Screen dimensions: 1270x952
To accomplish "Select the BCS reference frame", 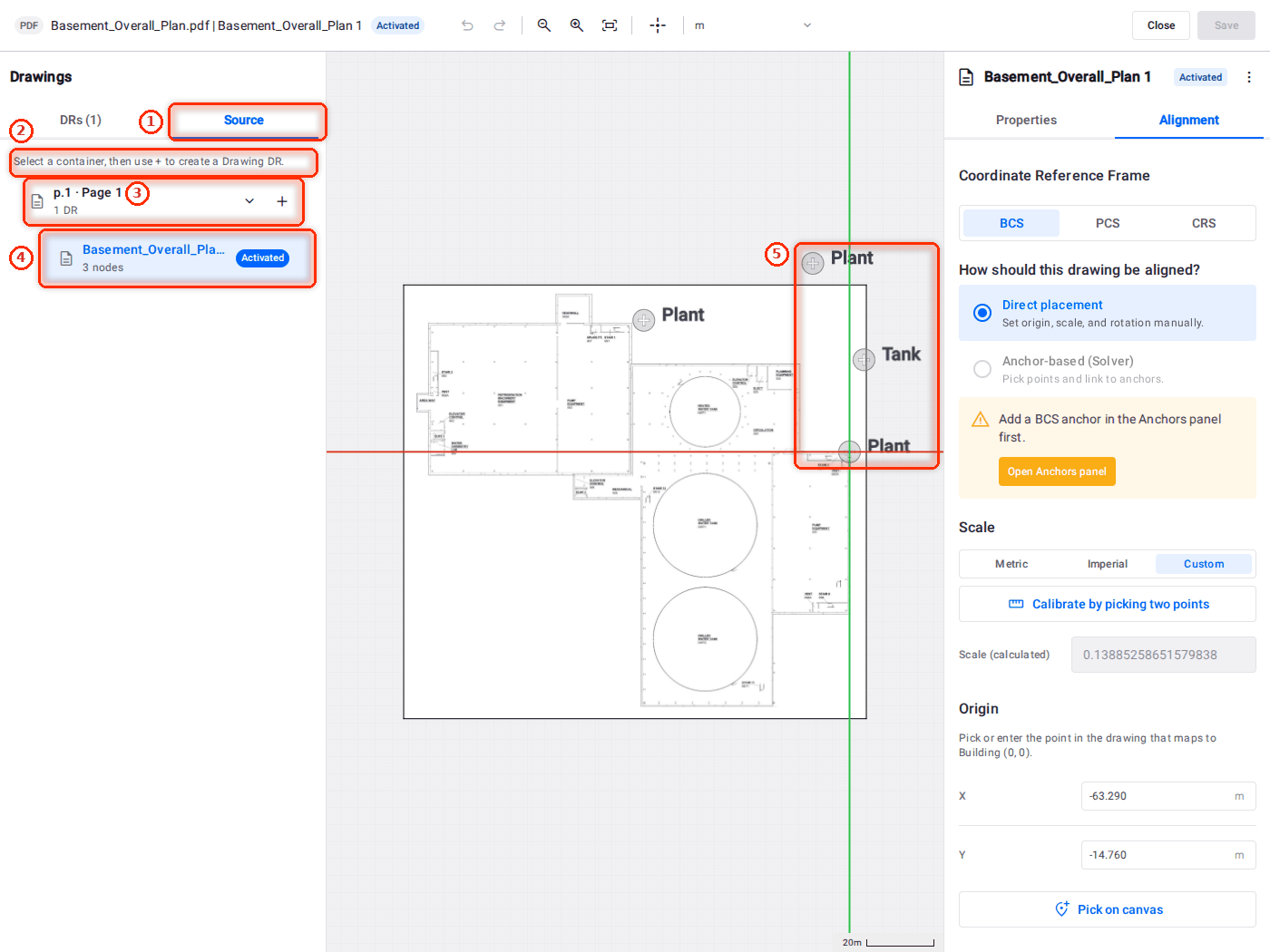I will pyautogui.click(x=1011, y=223).
